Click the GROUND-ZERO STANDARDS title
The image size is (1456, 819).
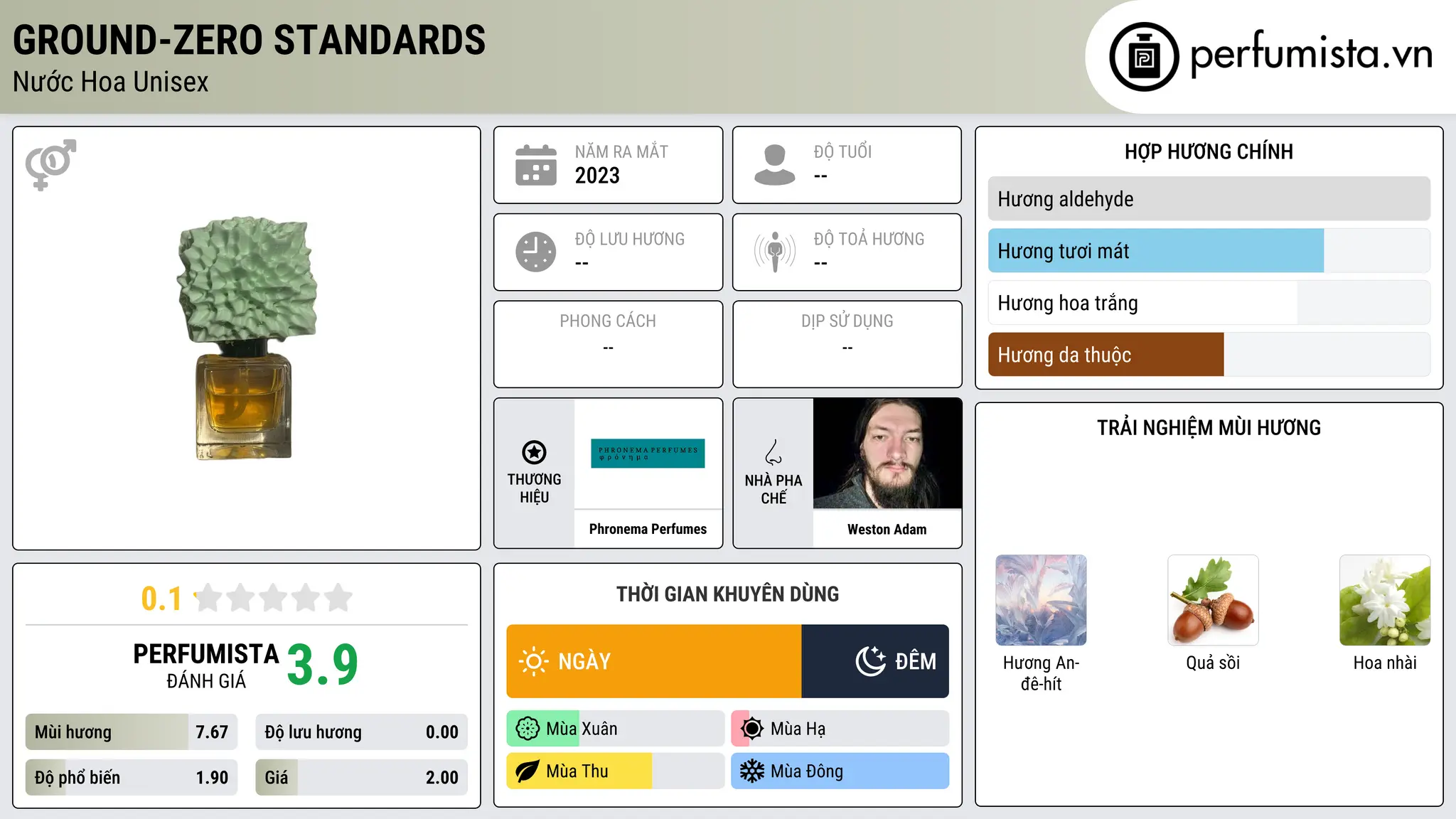tap(250, 41)
